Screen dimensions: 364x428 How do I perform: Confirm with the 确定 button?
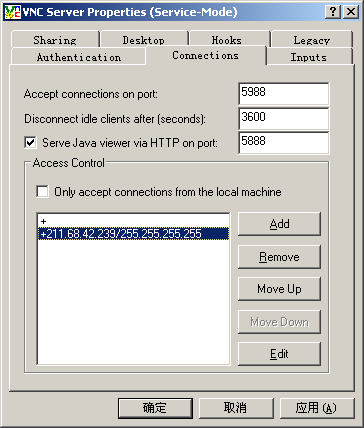(155, 408)
